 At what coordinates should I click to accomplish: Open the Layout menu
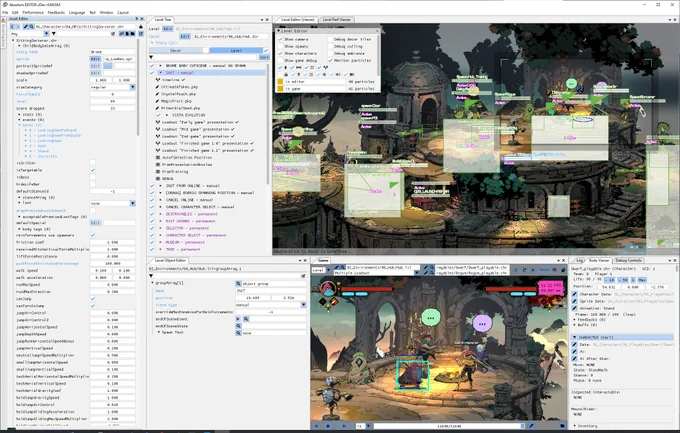[123, 13]
